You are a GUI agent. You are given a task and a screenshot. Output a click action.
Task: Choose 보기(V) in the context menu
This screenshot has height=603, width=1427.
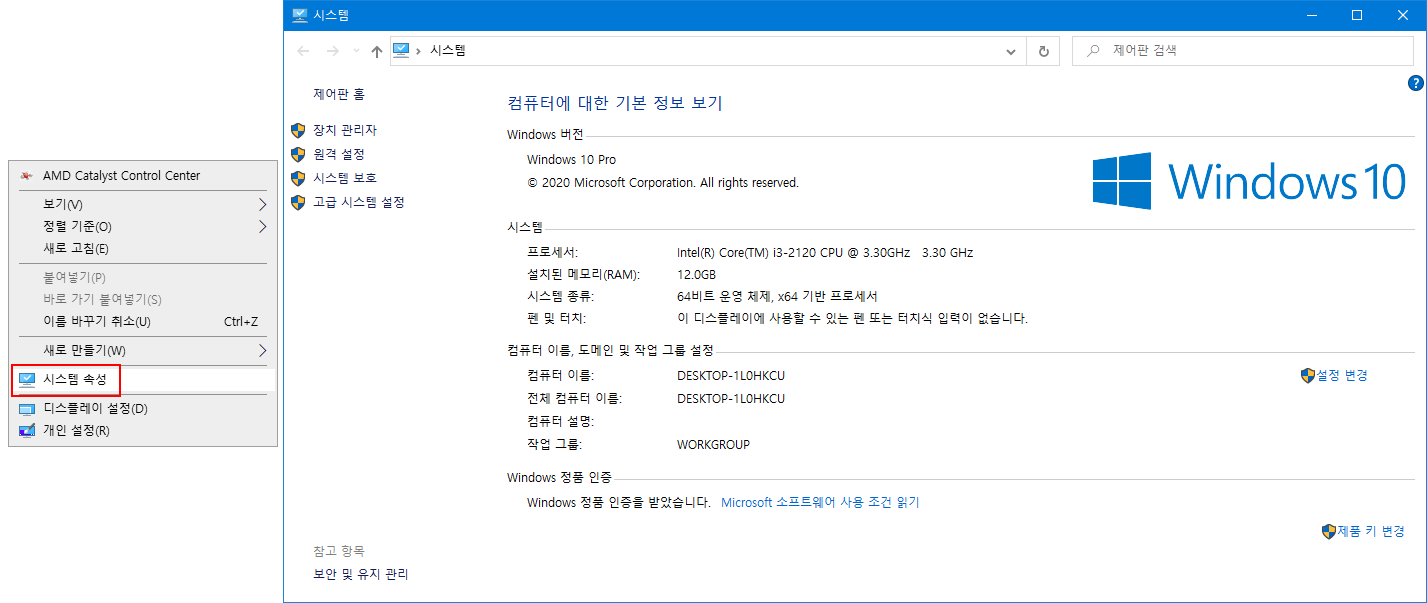click(143, 204)
